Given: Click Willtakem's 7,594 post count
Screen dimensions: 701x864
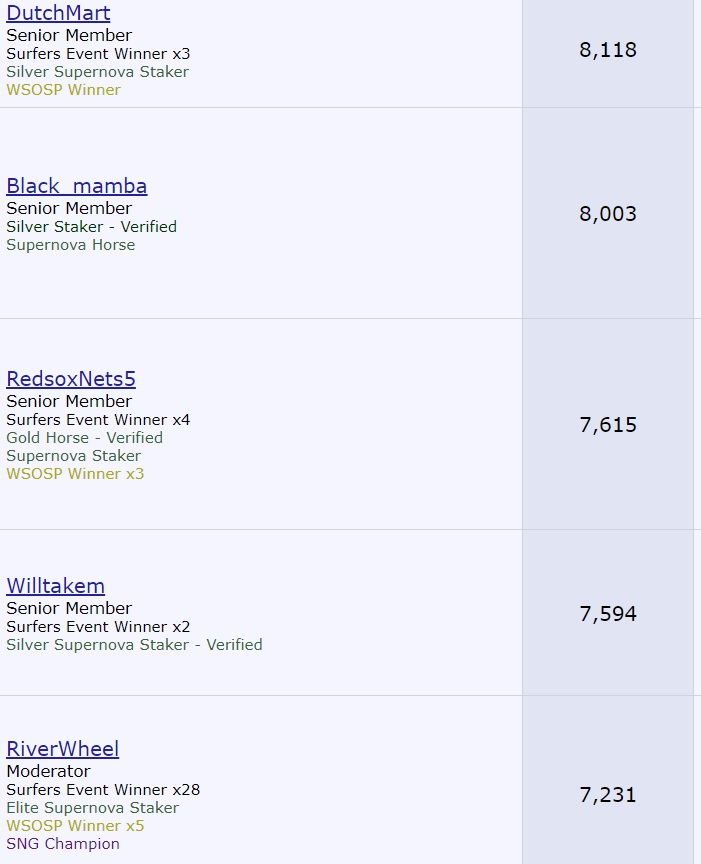Looking at the screenshot, I should pos(607,614).
